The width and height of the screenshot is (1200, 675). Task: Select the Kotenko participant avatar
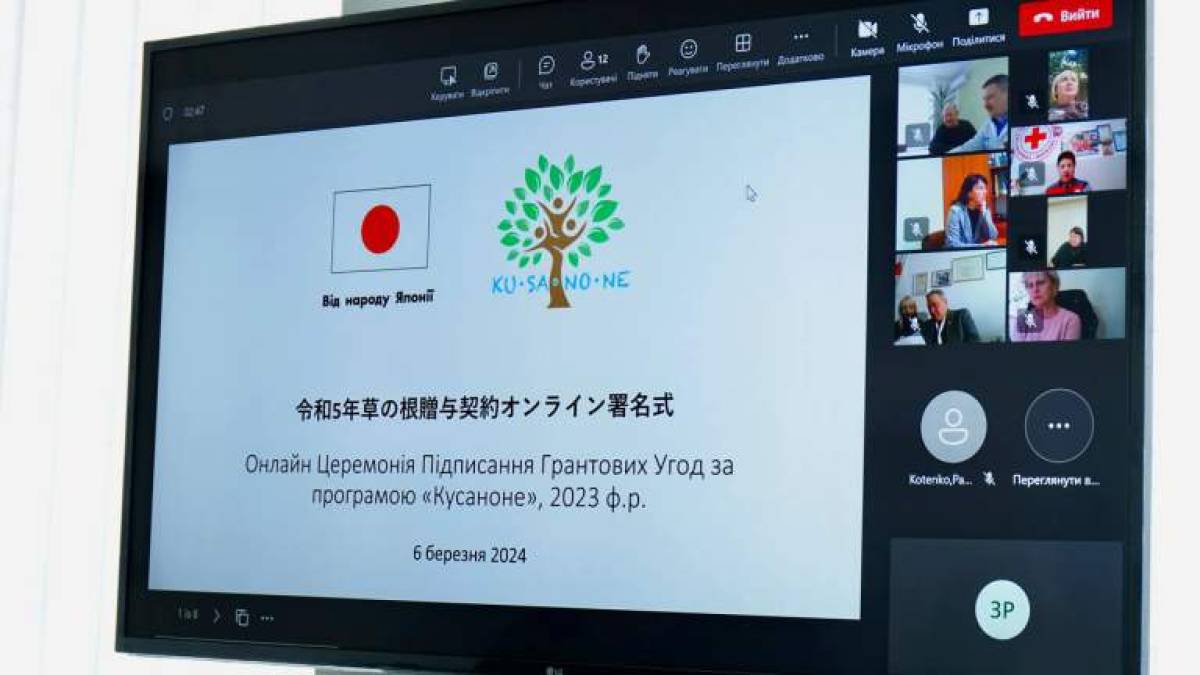tap(953, 427)
